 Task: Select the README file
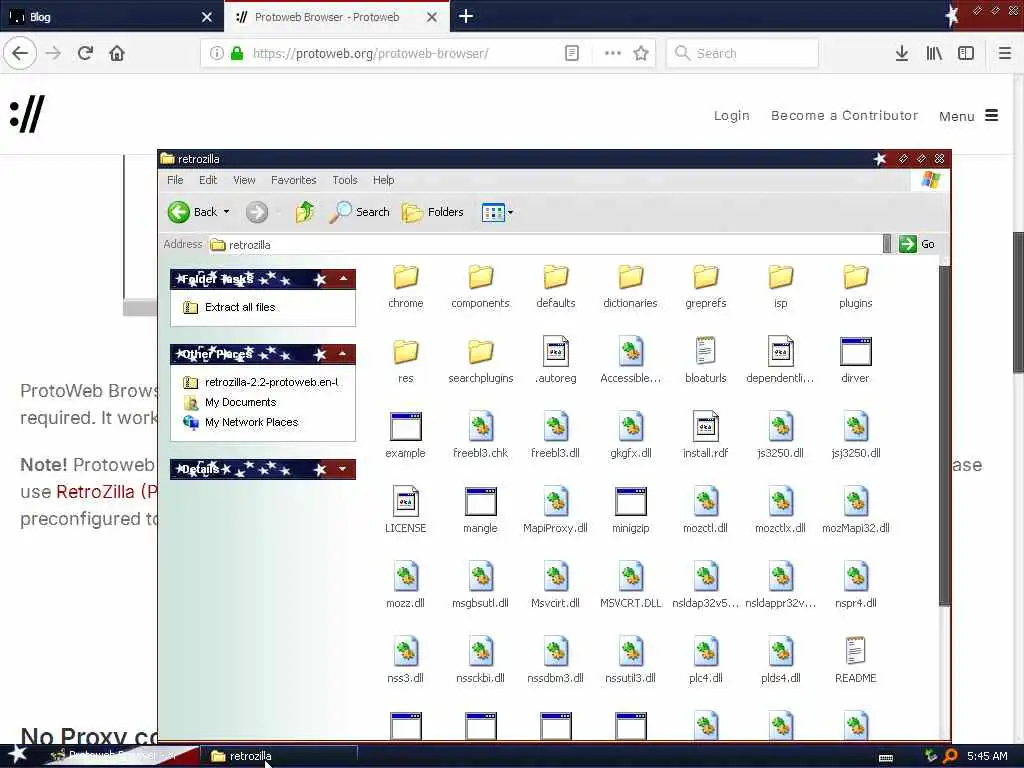[x=856, y=660]
